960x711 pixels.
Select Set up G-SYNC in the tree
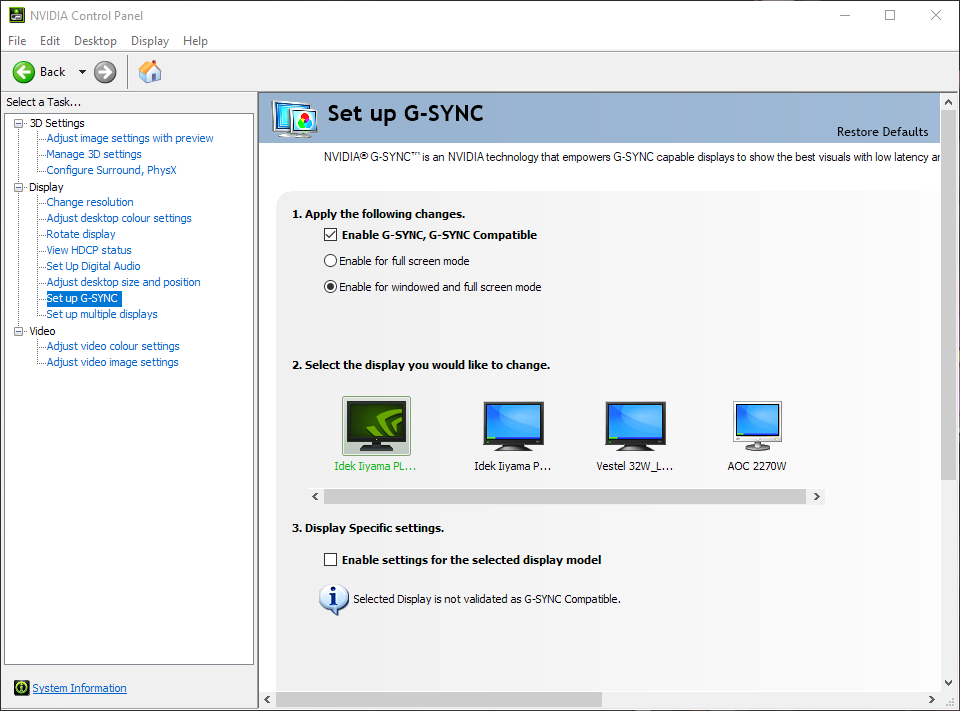coord(84,298)
